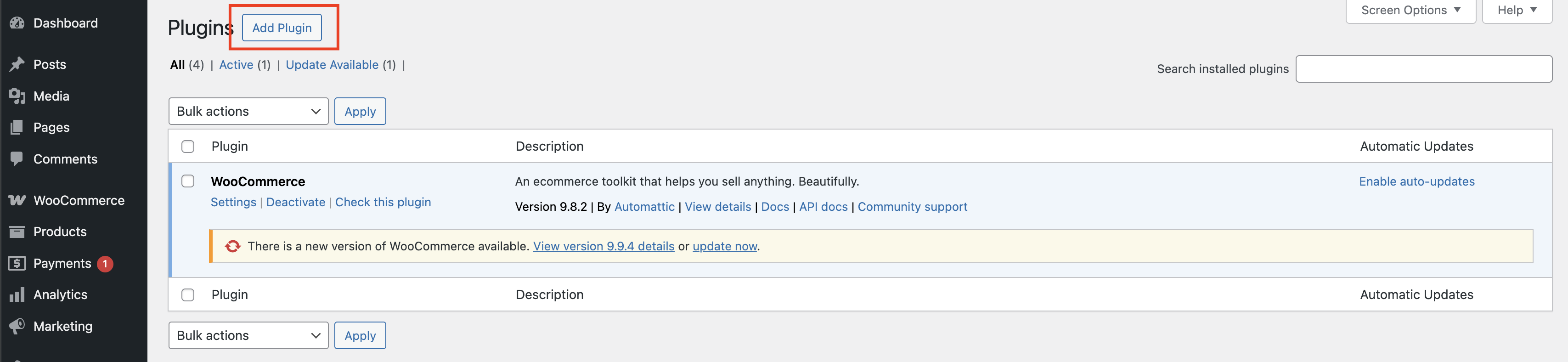
Task: Open the Media menu item
Action: pyautogui.click(x=52, y=96)
